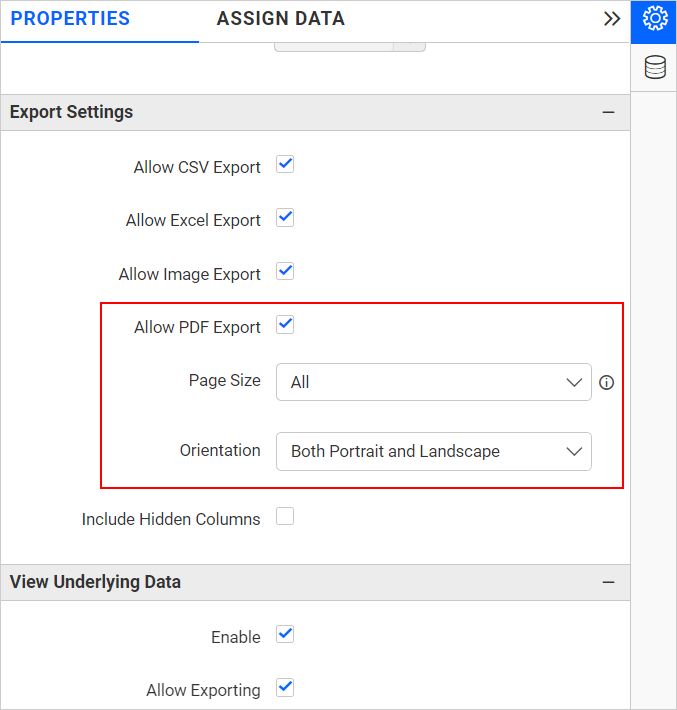
Task: Open the Page Size dropdown
Action: (x=434, y=382)
